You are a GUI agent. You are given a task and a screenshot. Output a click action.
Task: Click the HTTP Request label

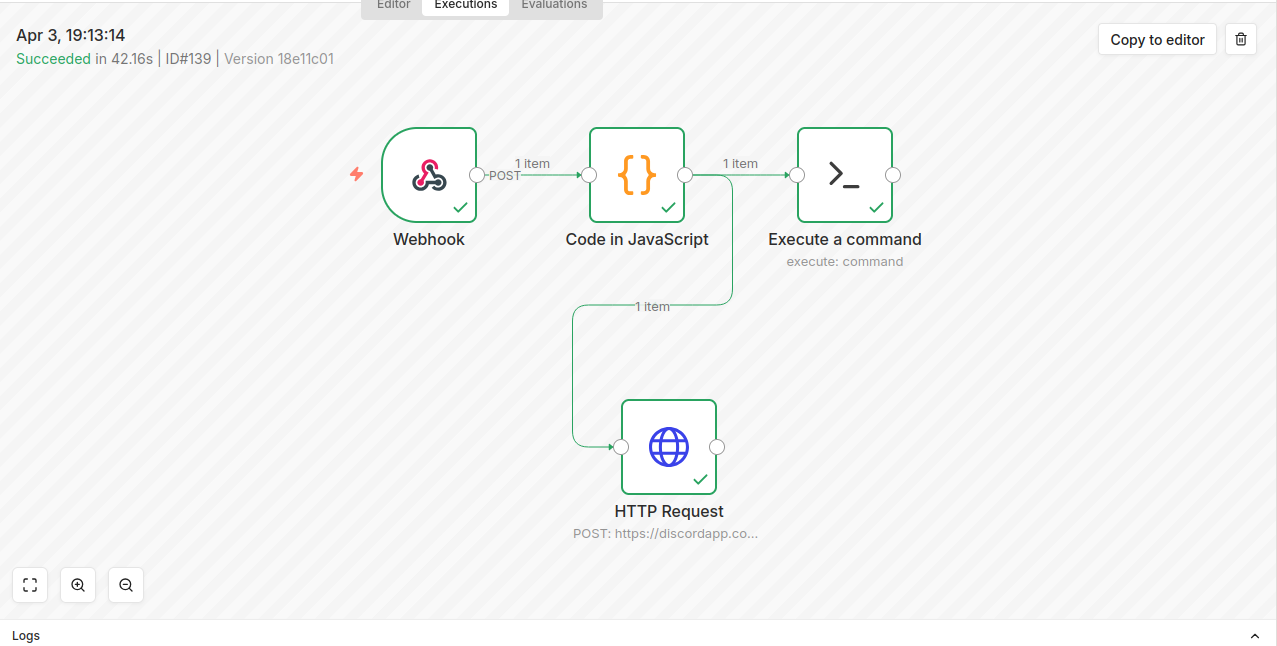tap(669, 511)
